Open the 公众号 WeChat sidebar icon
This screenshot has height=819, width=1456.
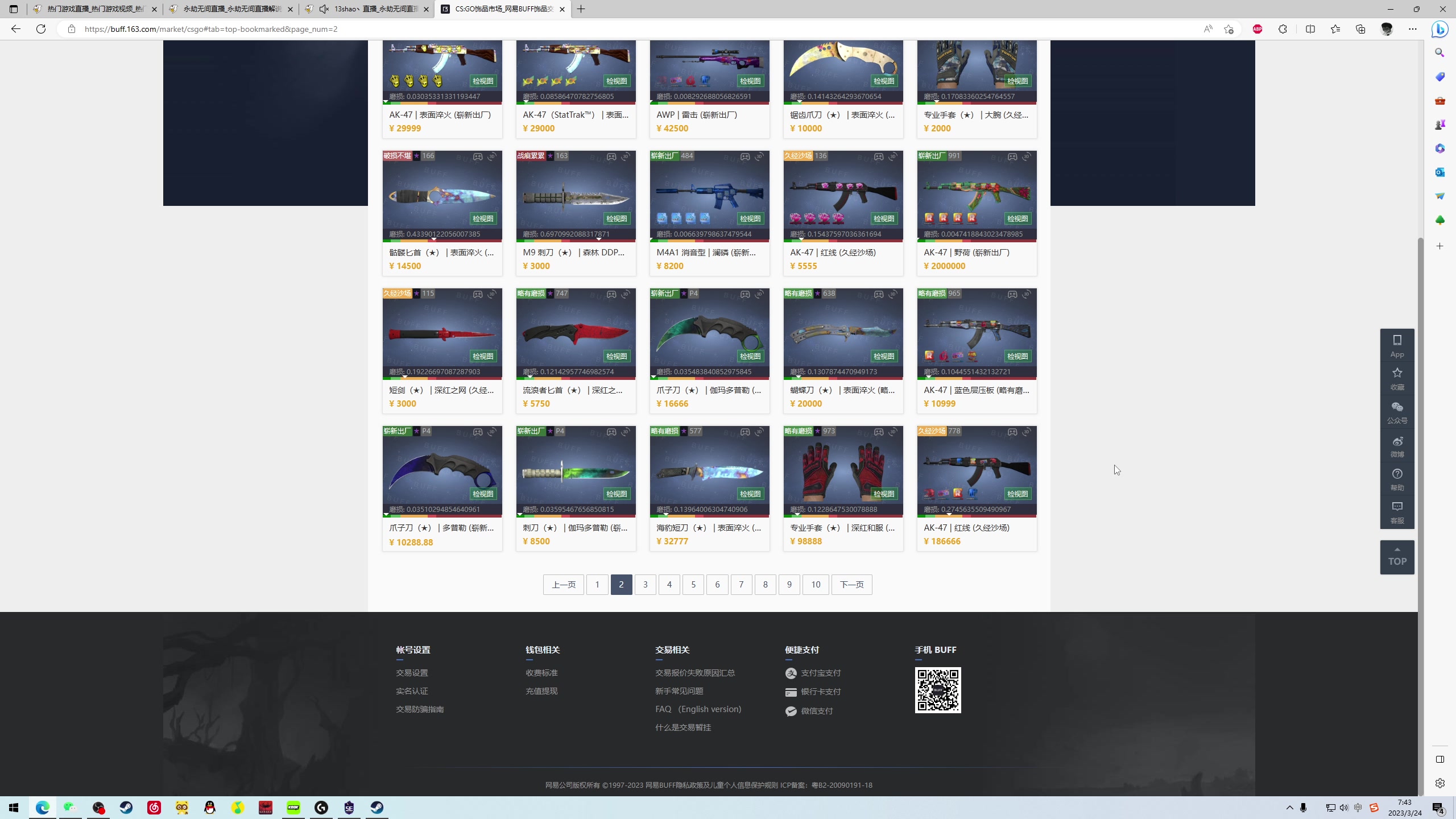coord(1397,412)
